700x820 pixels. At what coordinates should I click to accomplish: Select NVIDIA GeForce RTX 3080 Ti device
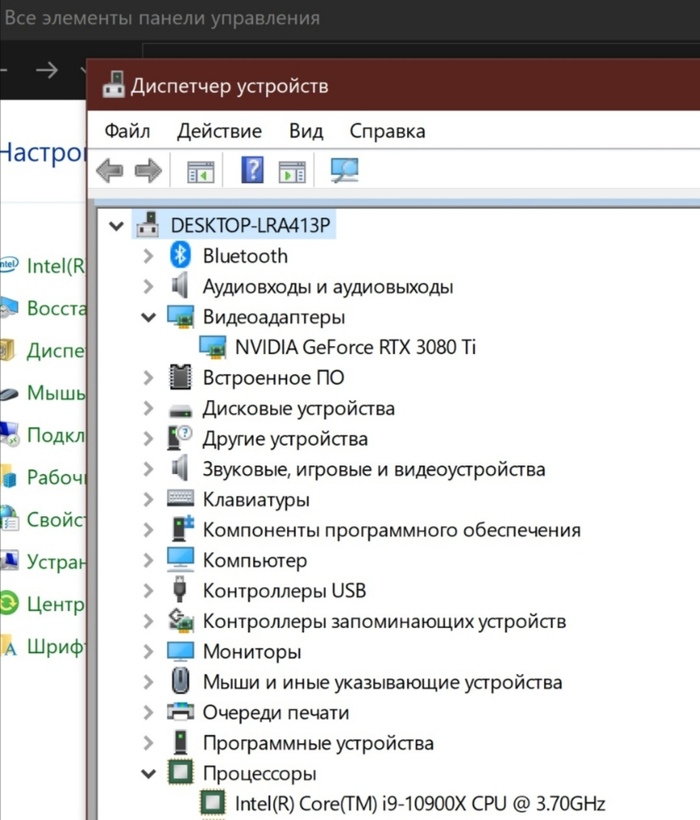355,347
